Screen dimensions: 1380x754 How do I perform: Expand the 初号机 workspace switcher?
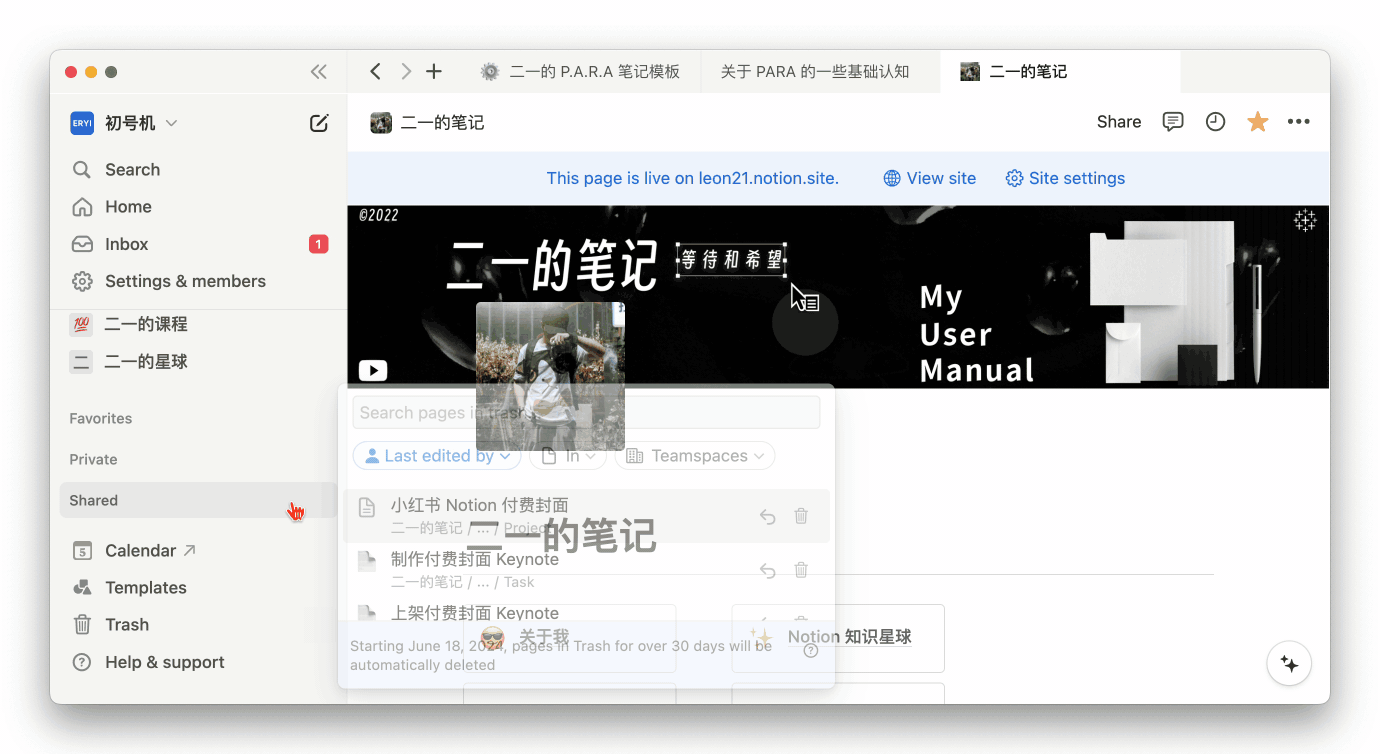tap(124, 123)
